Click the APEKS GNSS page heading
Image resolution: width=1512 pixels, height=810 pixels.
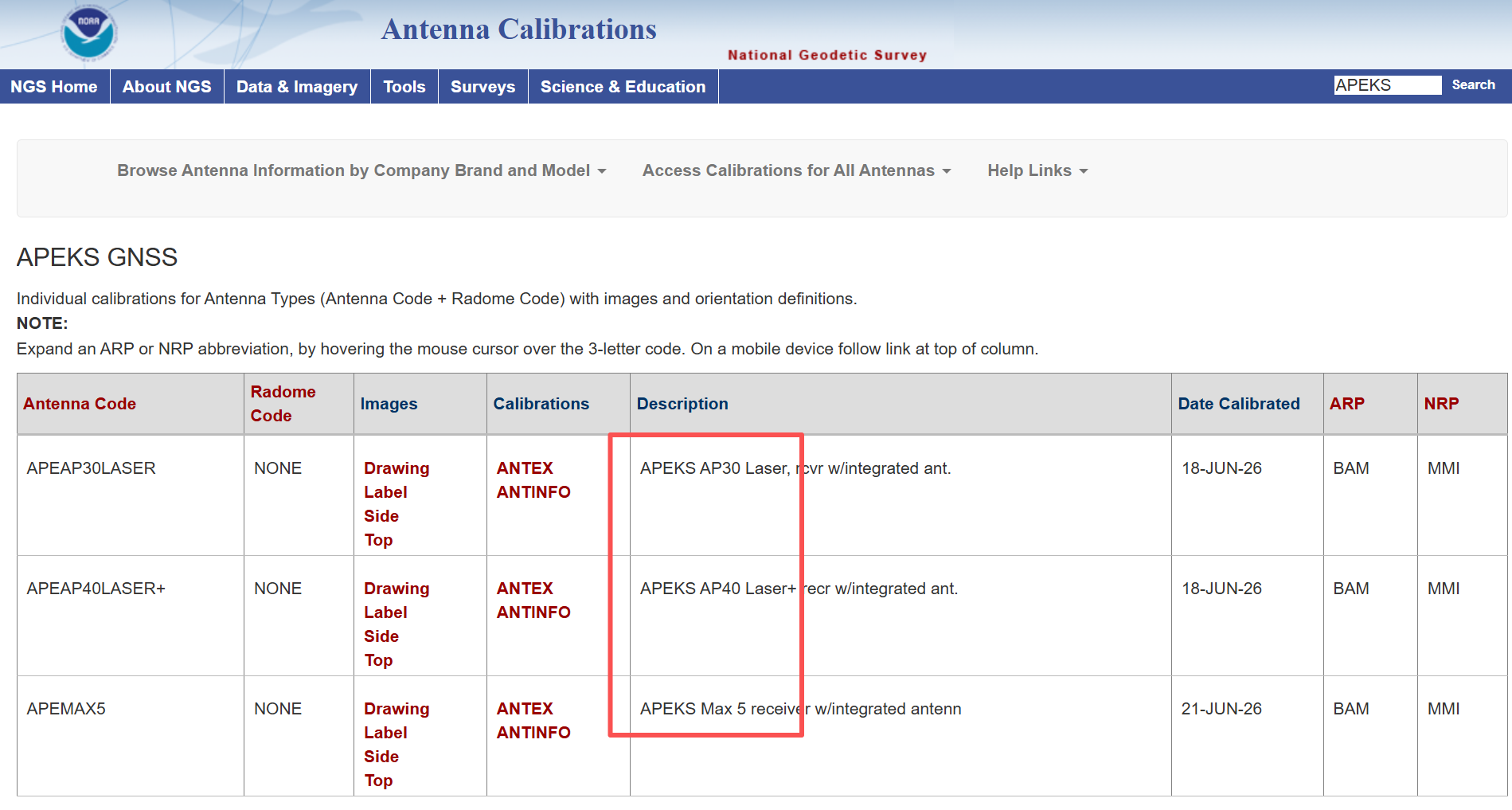tap(97, 257)
